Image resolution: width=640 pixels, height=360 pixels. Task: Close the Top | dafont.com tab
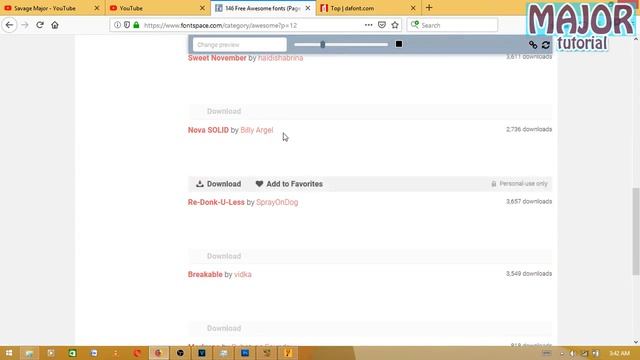[413, 8]
